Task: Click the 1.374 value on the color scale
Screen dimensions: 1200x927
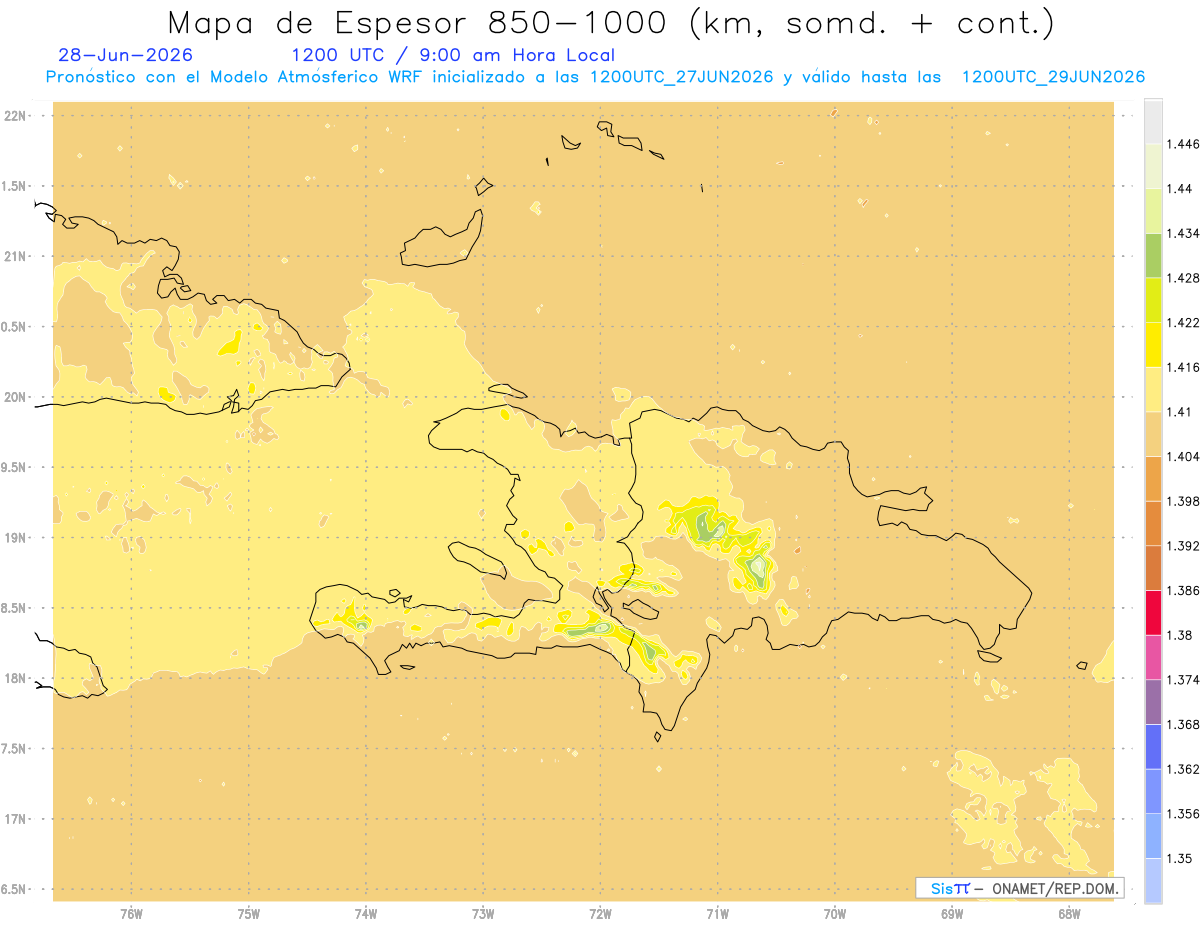Action: click(x=1184, y=680)
